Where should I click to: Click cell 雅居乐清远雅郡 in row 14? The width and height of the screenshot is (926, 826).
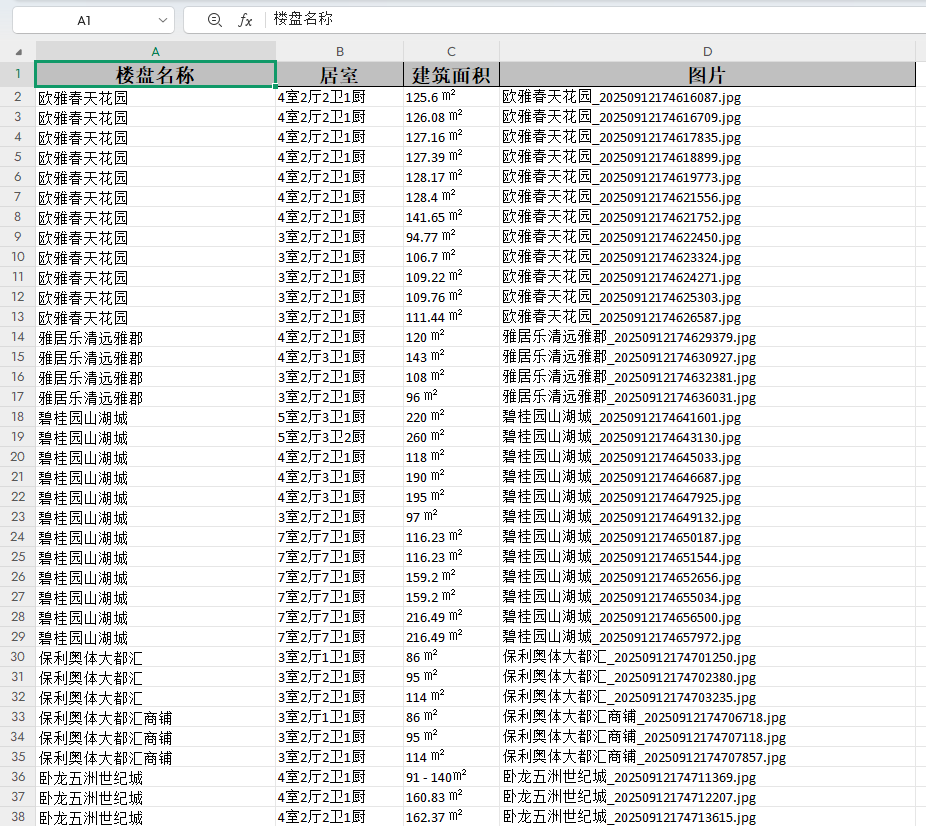pyautogui.click(x=155, y=337)
